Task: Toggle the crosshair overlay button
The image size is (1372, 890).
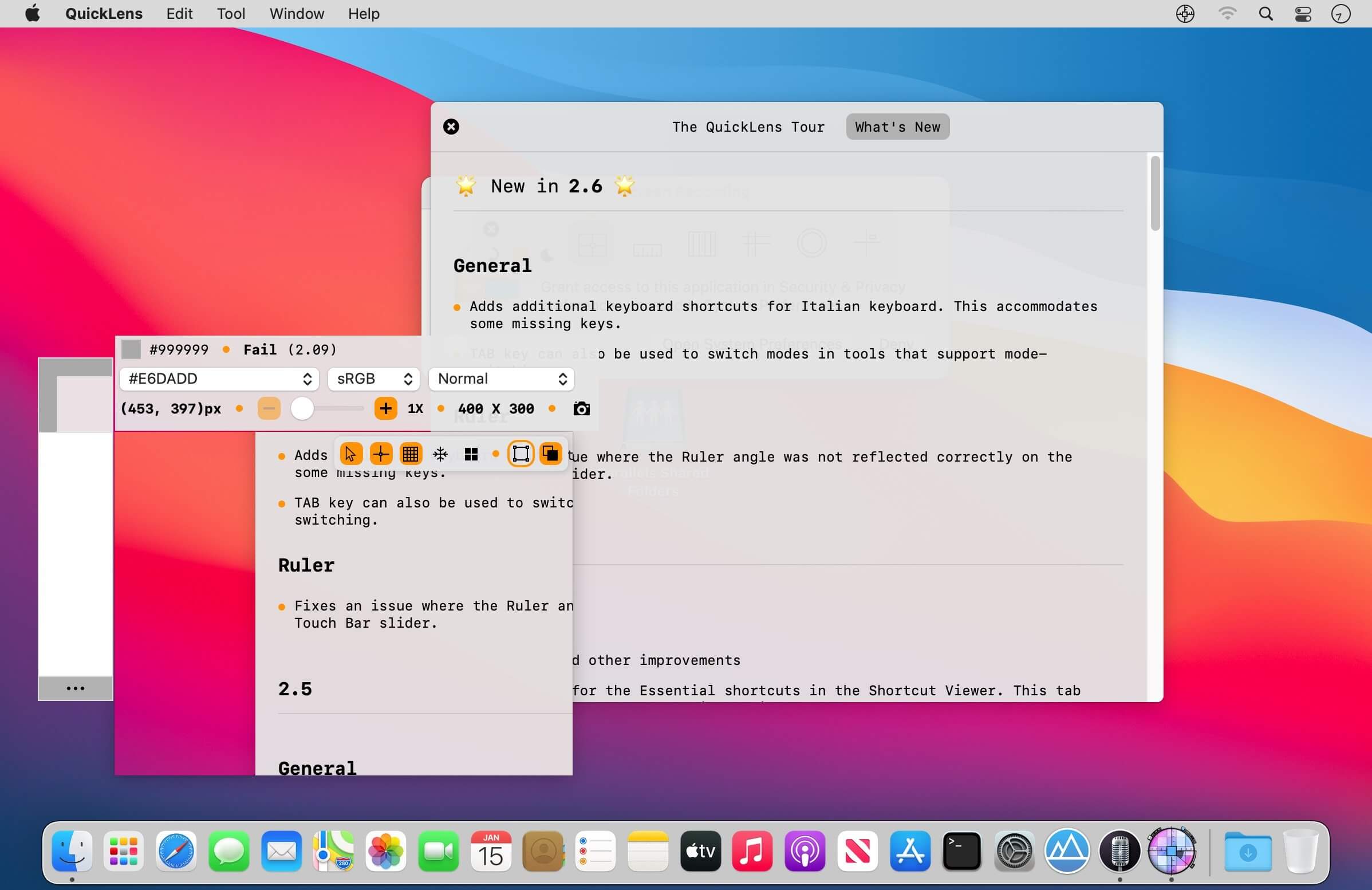Action: click(381, 454)
